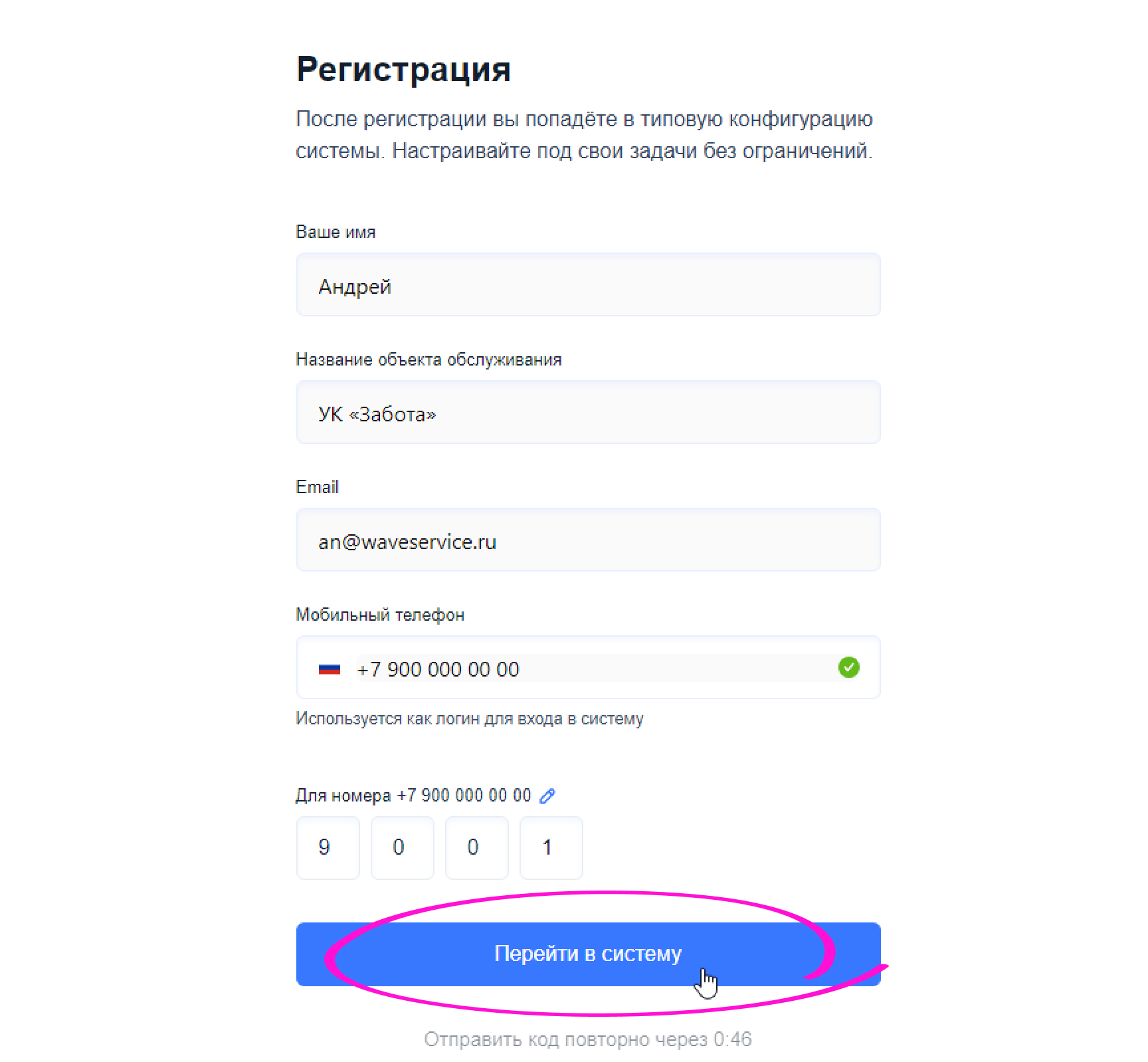This screenshot has width=1148, height=1062.
Task: Click the Мобильный телефон label
Action: click(x=380, y=615)
